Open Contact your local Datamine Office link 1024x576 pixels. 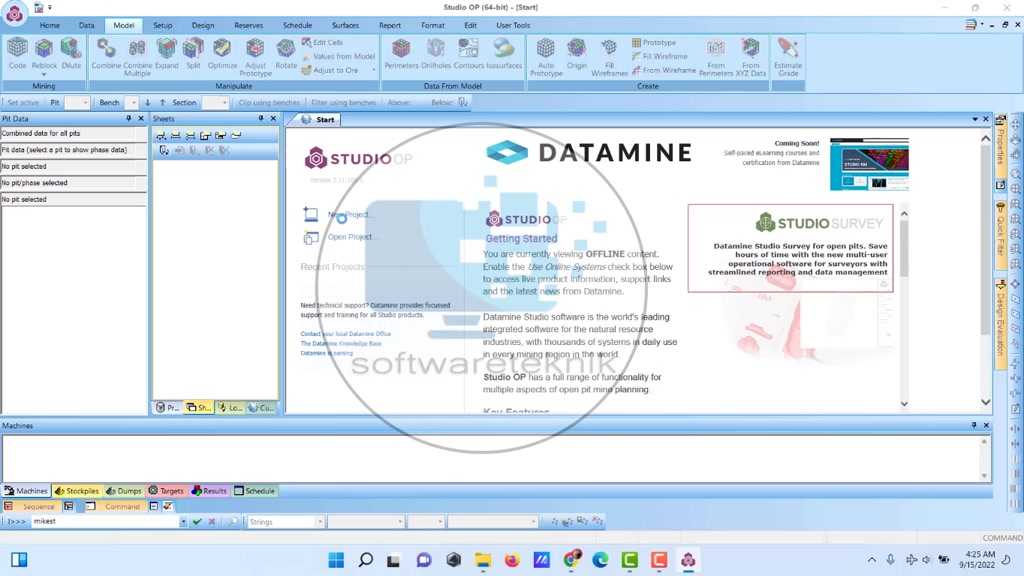click(345, 334)
